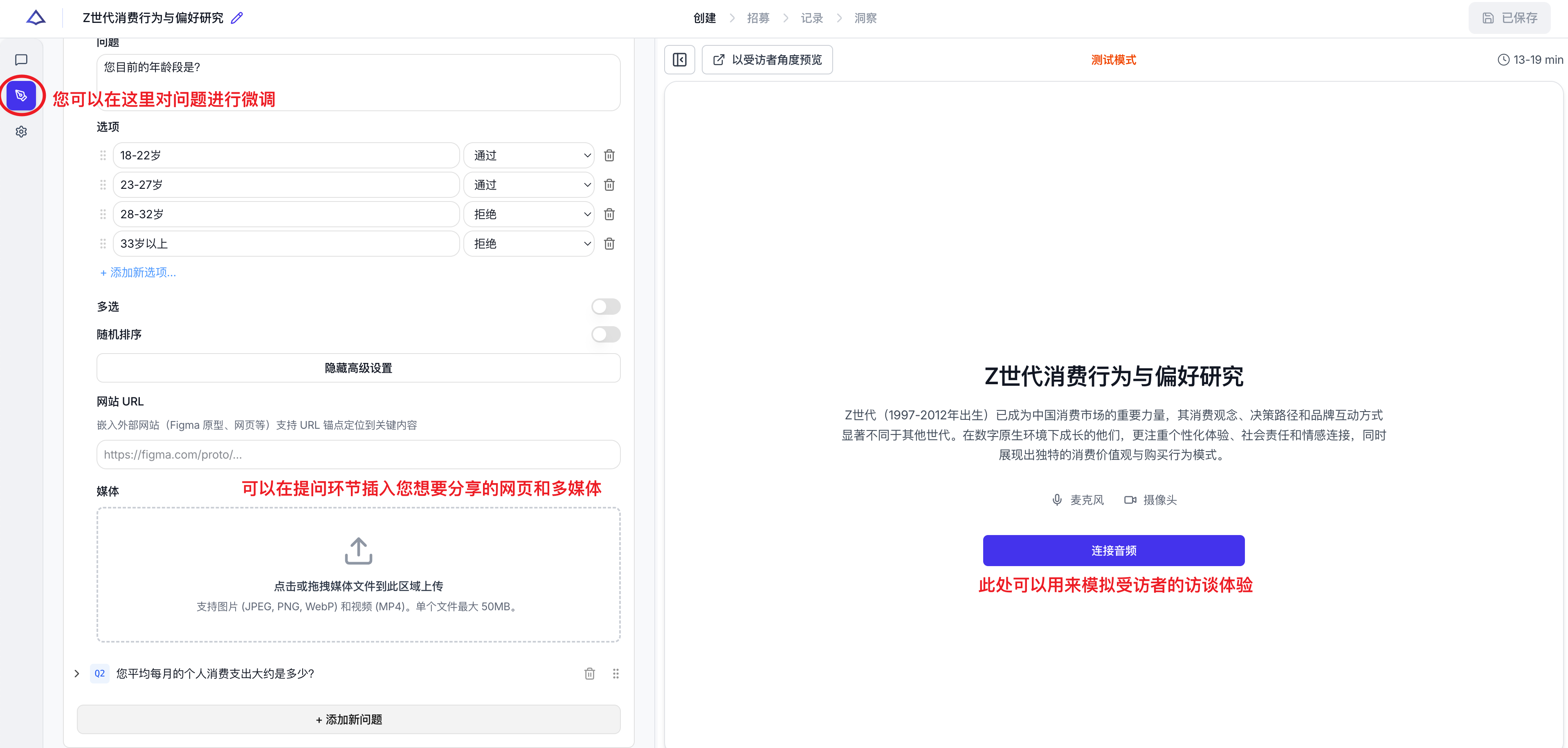This screenshot has height=748, width=1568.
Task: Open the 通过 dropdown for 23-27岁
Action: pyautogui.click(x=528, y=185)
